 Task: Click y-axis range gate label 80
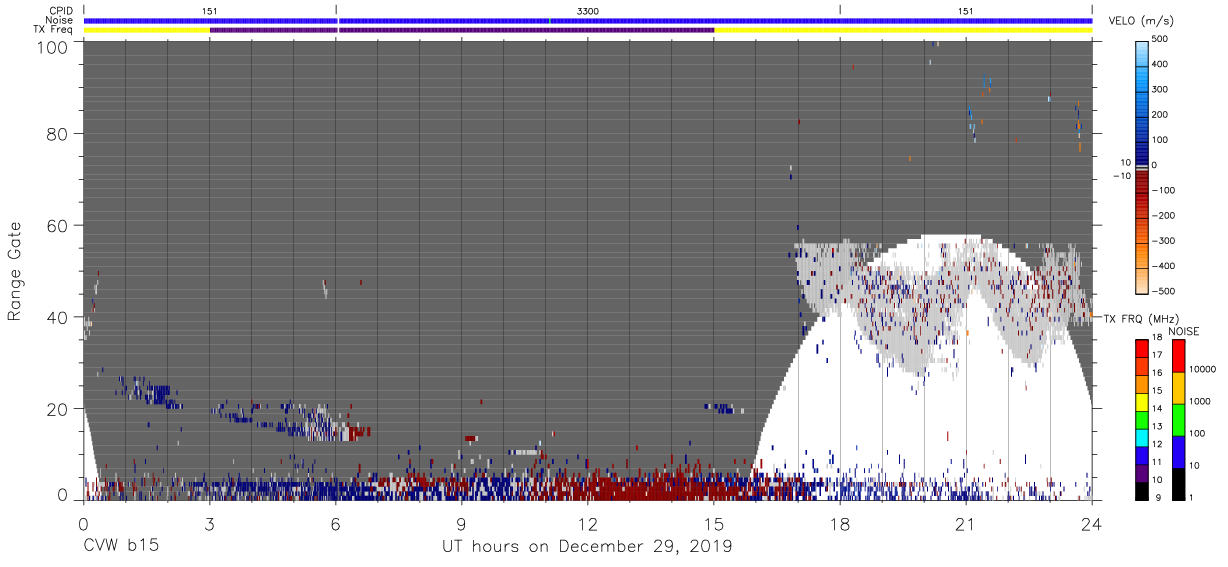pyautogui.click(x=58, y=134)
